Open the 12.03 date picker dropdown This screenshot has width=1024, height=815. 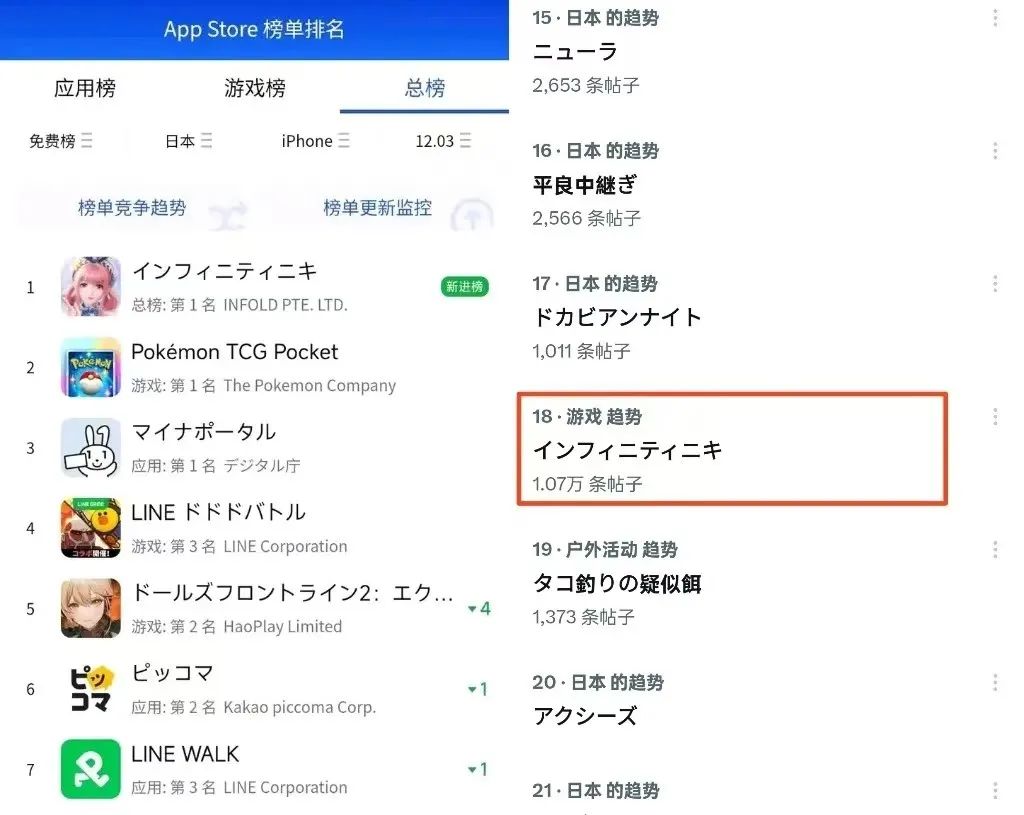[443, 141]
